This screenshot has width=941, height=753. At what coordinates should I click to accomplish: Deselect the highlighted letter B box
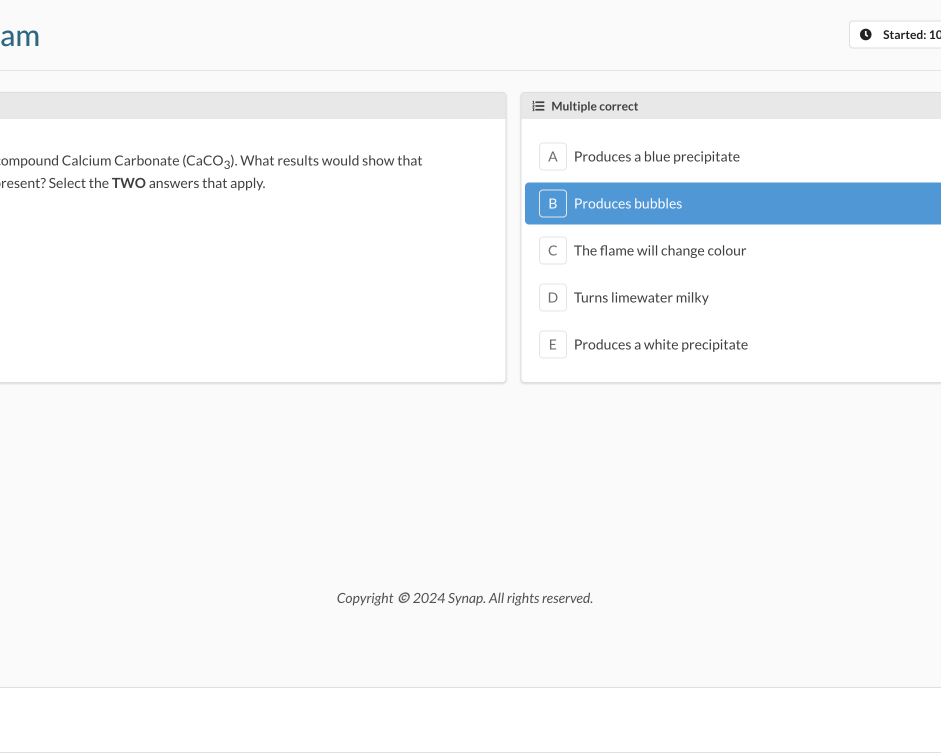552,204
